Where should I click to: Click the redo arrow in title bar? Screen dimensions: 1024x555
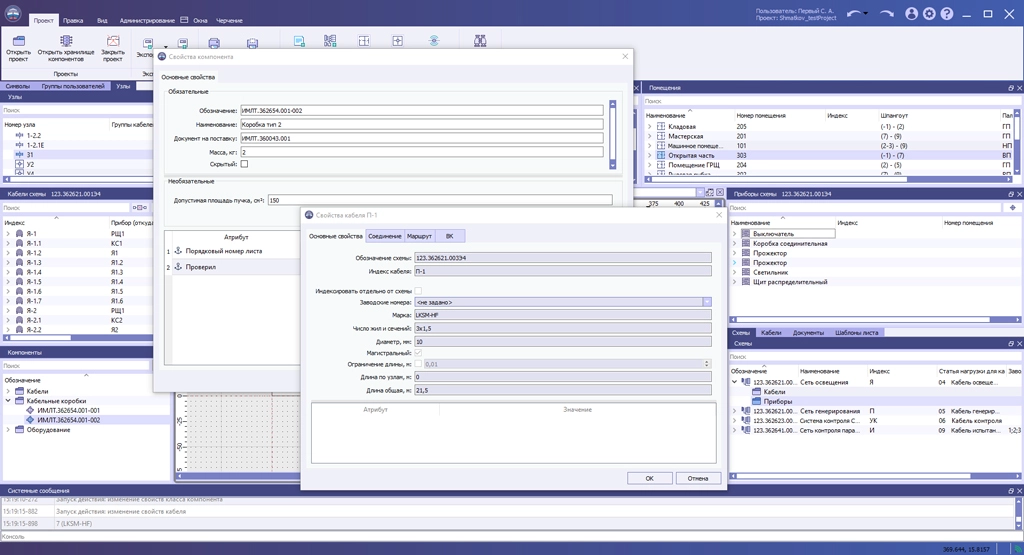pyautogui.click(x=886, y=14)
